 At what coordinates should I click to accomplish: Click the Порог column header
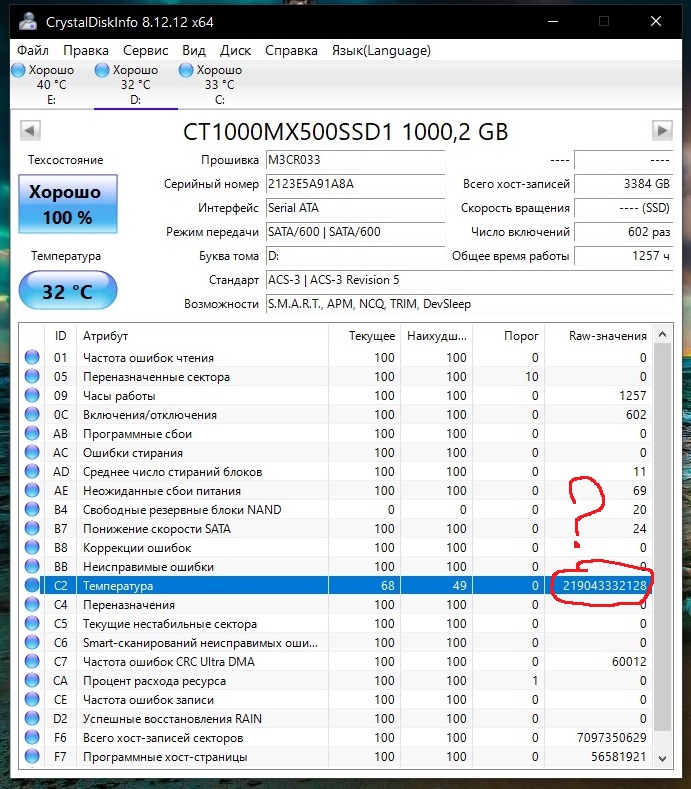(x=508, y=336)
